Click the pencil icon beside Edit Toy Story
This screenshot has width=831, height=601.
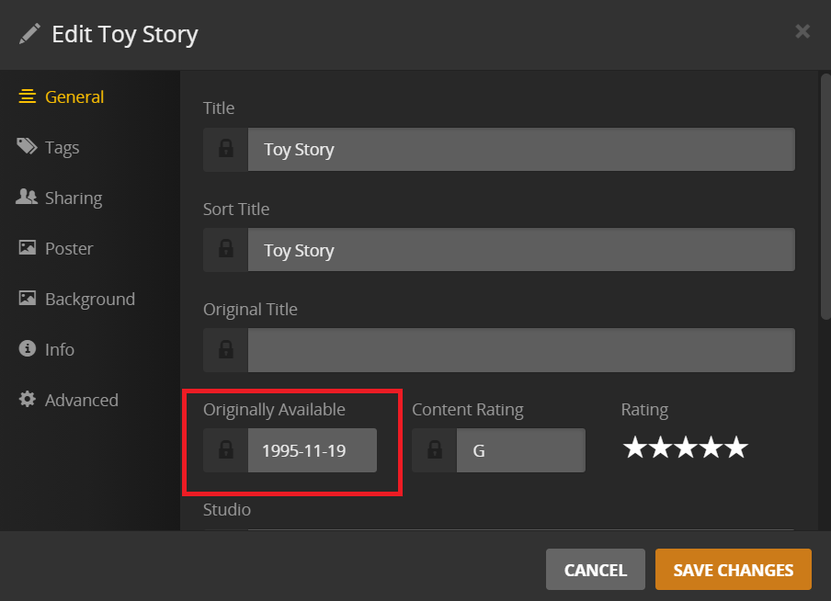pos(29,34)
